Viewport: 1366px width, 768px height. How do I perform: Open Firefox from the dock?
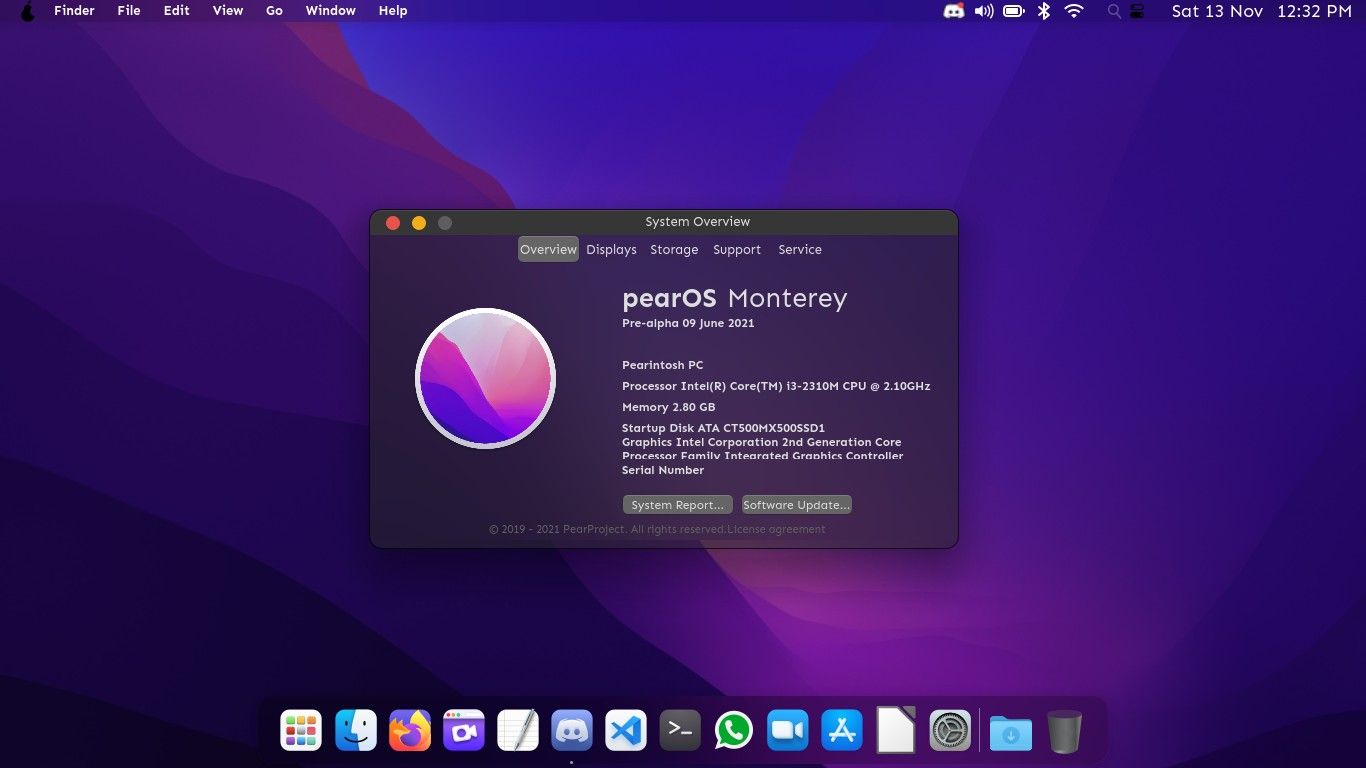click(410, 730)
